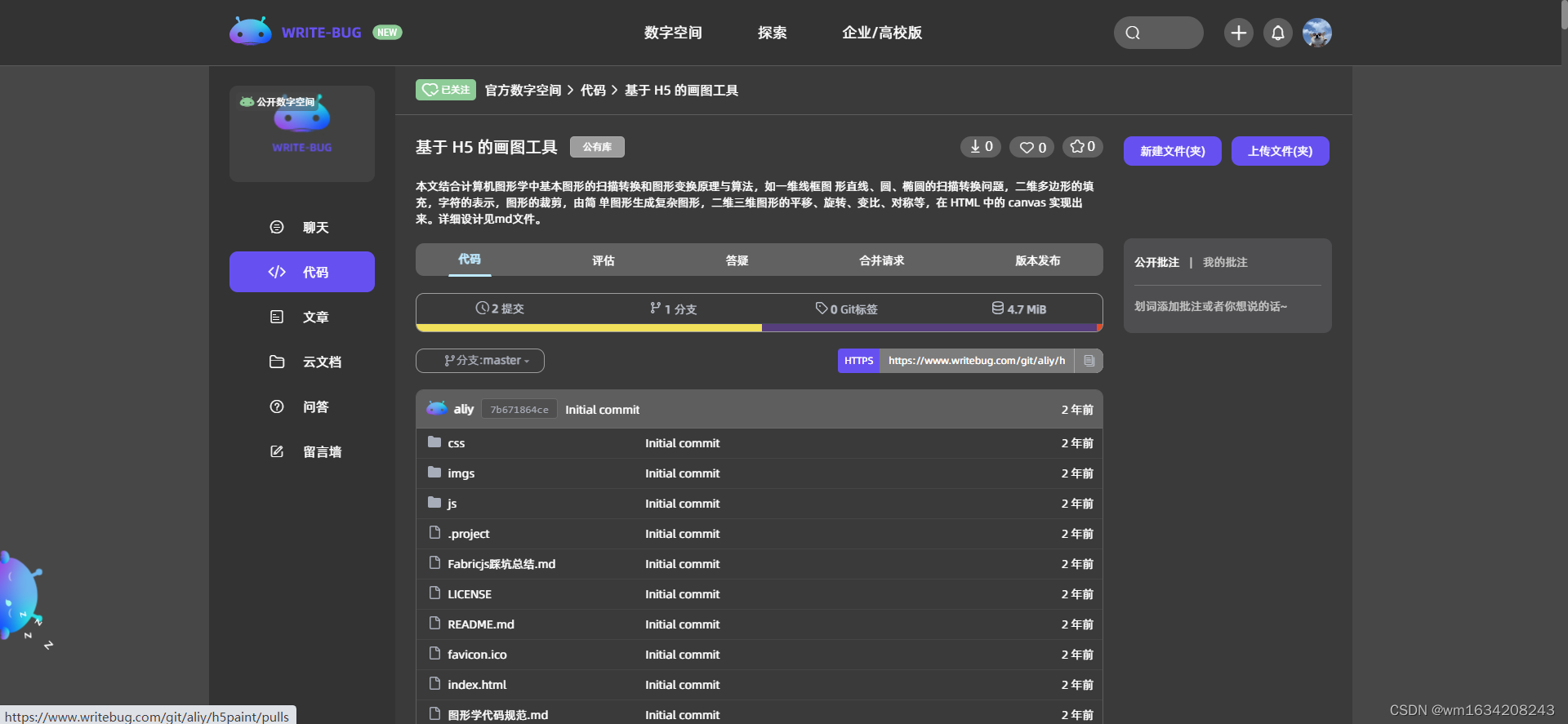
Task: Click the 公有库 badge
Action: click(597, 147)
